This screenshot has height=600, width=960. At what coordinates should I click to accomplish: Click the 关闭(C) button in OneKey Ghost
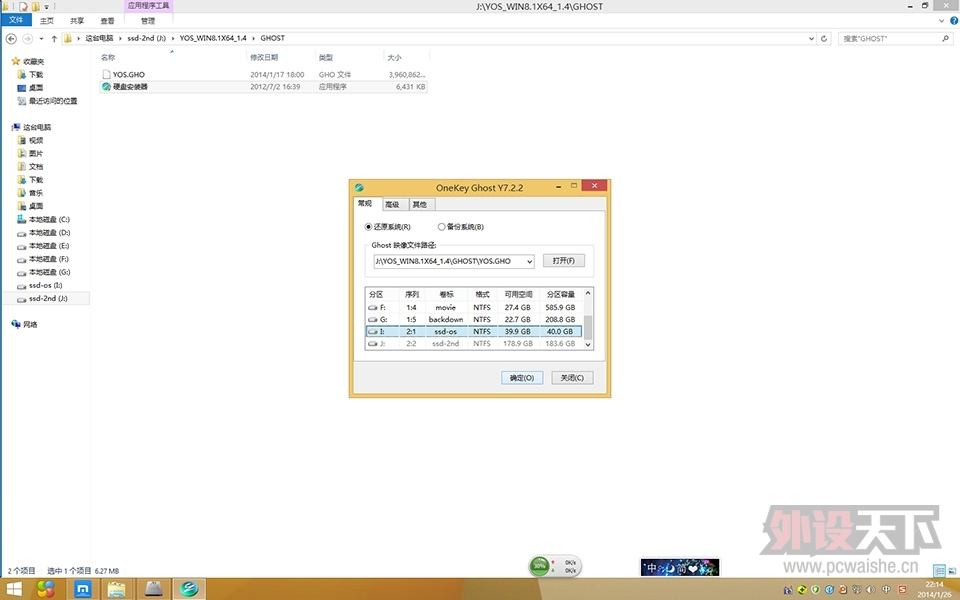(x=572, y=378)
